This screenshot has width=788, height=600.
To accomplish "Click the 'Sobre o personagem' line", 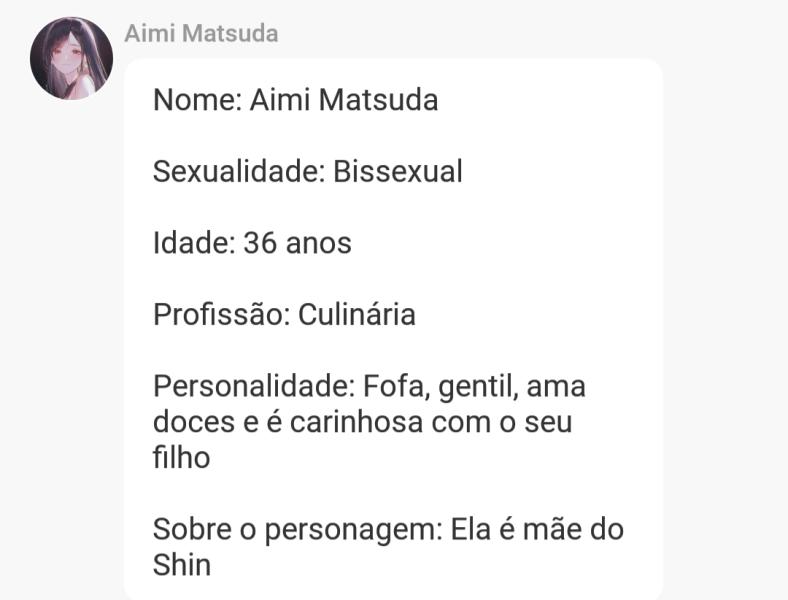I will point(388,529).
